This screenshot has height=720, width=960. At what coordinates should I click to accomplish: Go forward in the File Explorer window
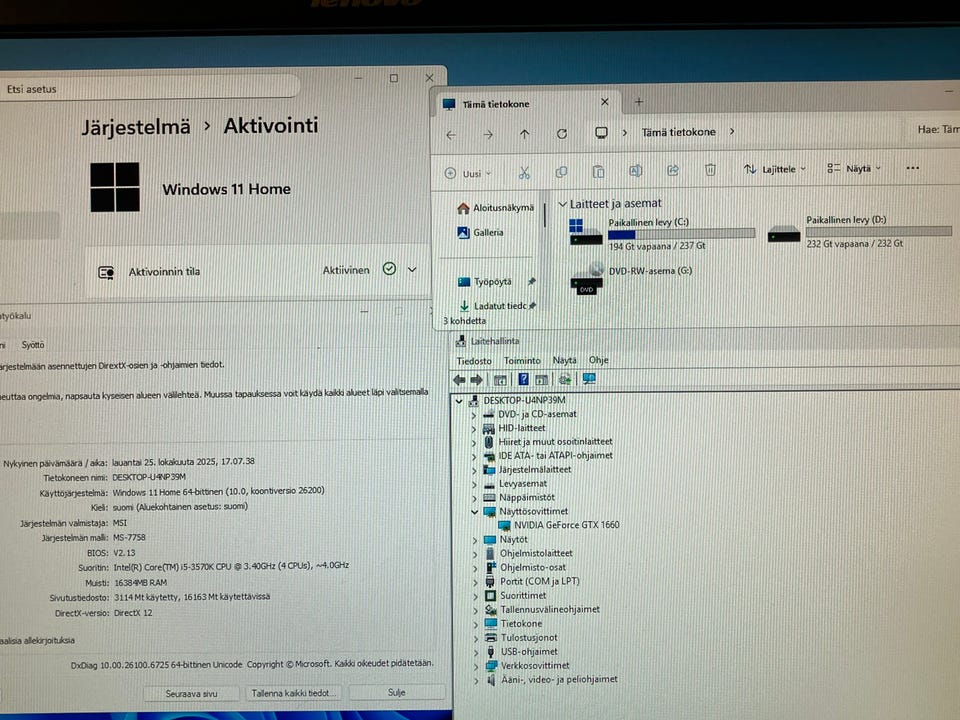[488, 135]
